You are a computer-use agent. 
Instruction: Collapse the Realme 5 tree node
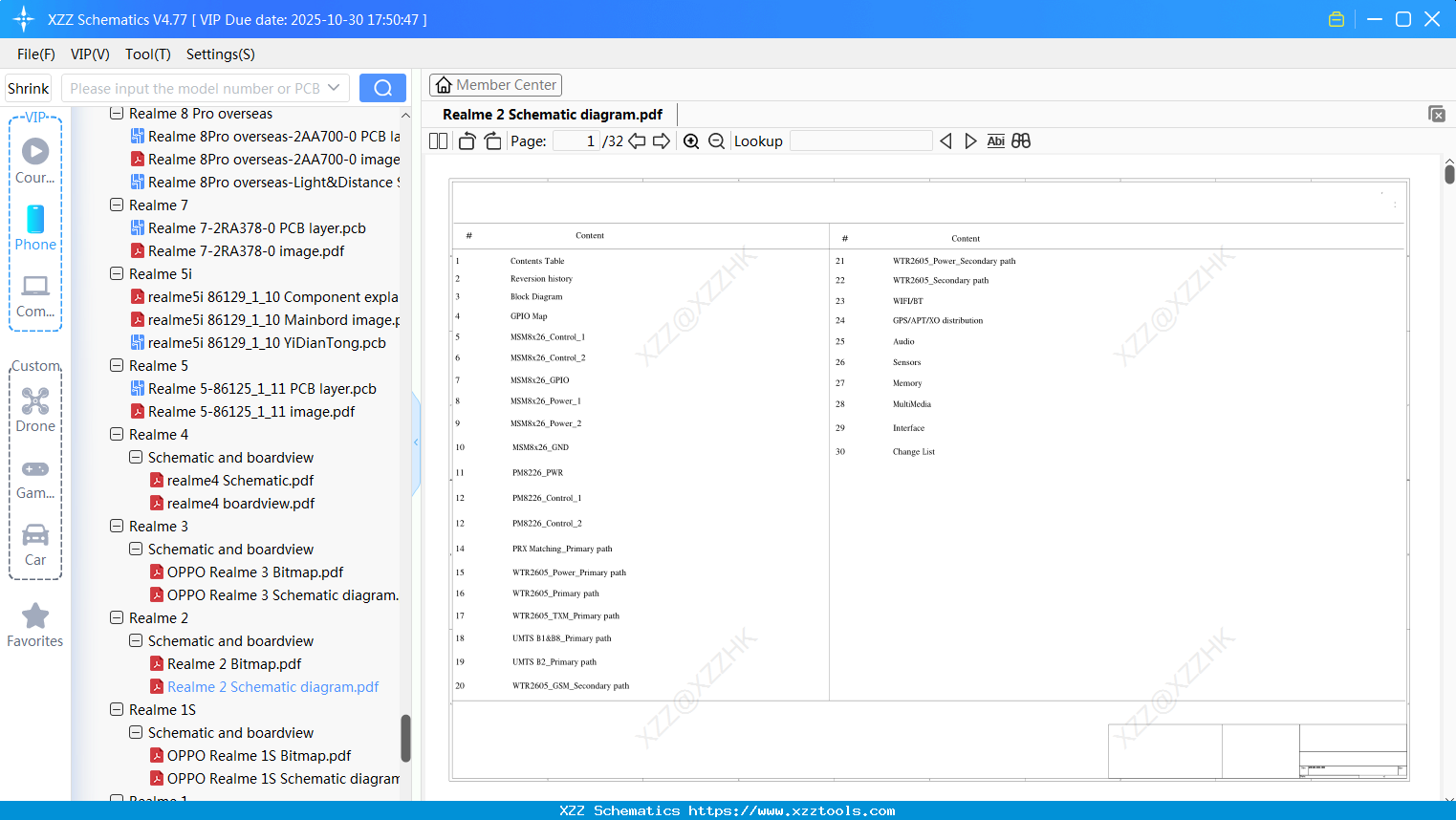point(117,366)
